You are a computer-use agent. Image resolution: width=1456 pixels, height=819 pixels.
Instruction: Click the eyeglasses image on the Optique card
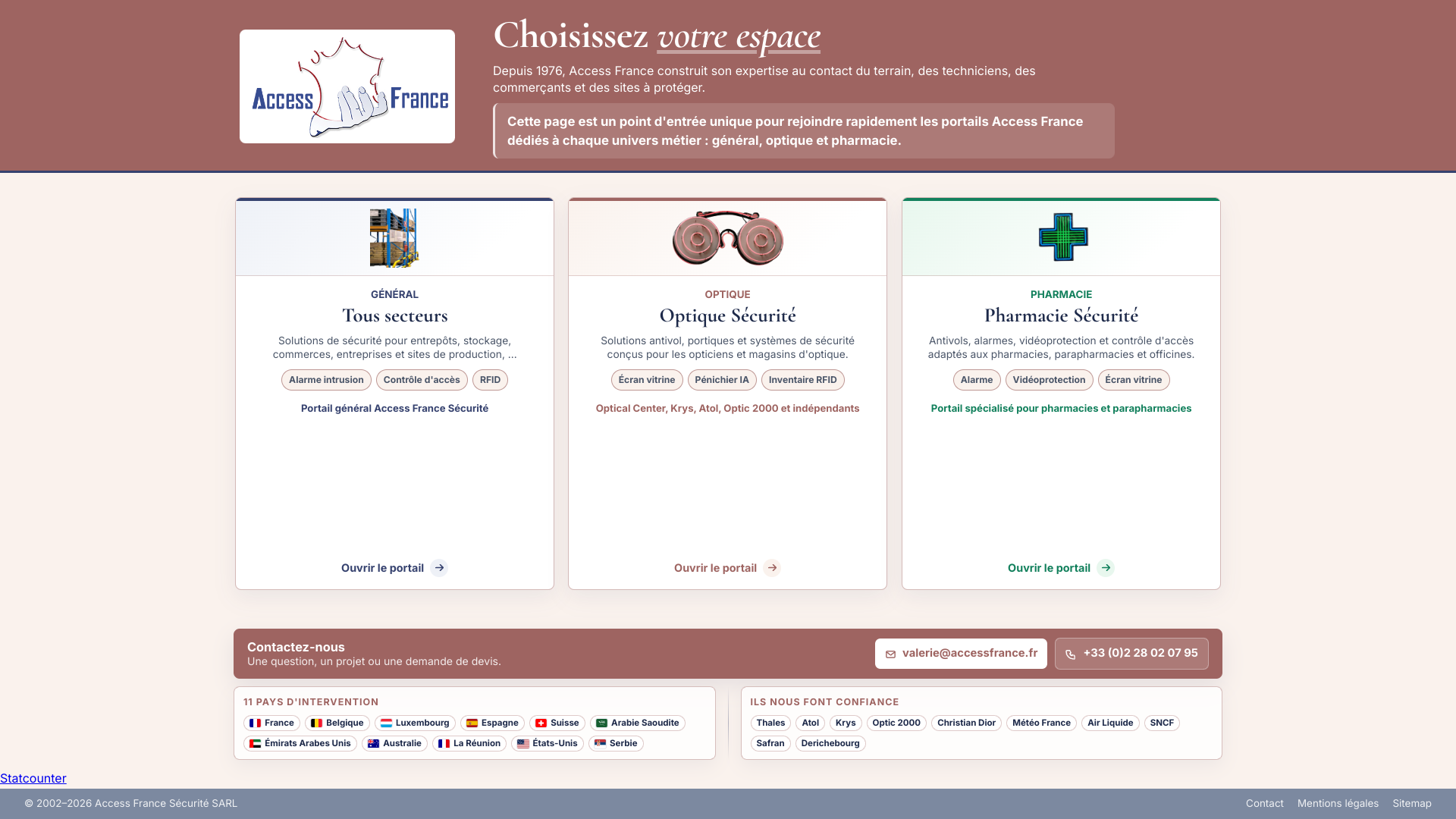click(x=728, y=238)
